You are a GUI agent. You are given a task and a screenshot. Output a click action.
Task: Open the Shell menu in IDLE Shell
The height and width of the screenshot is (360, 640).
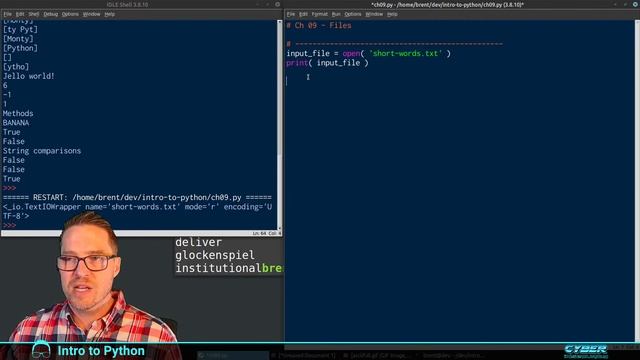tap(33, 14)
